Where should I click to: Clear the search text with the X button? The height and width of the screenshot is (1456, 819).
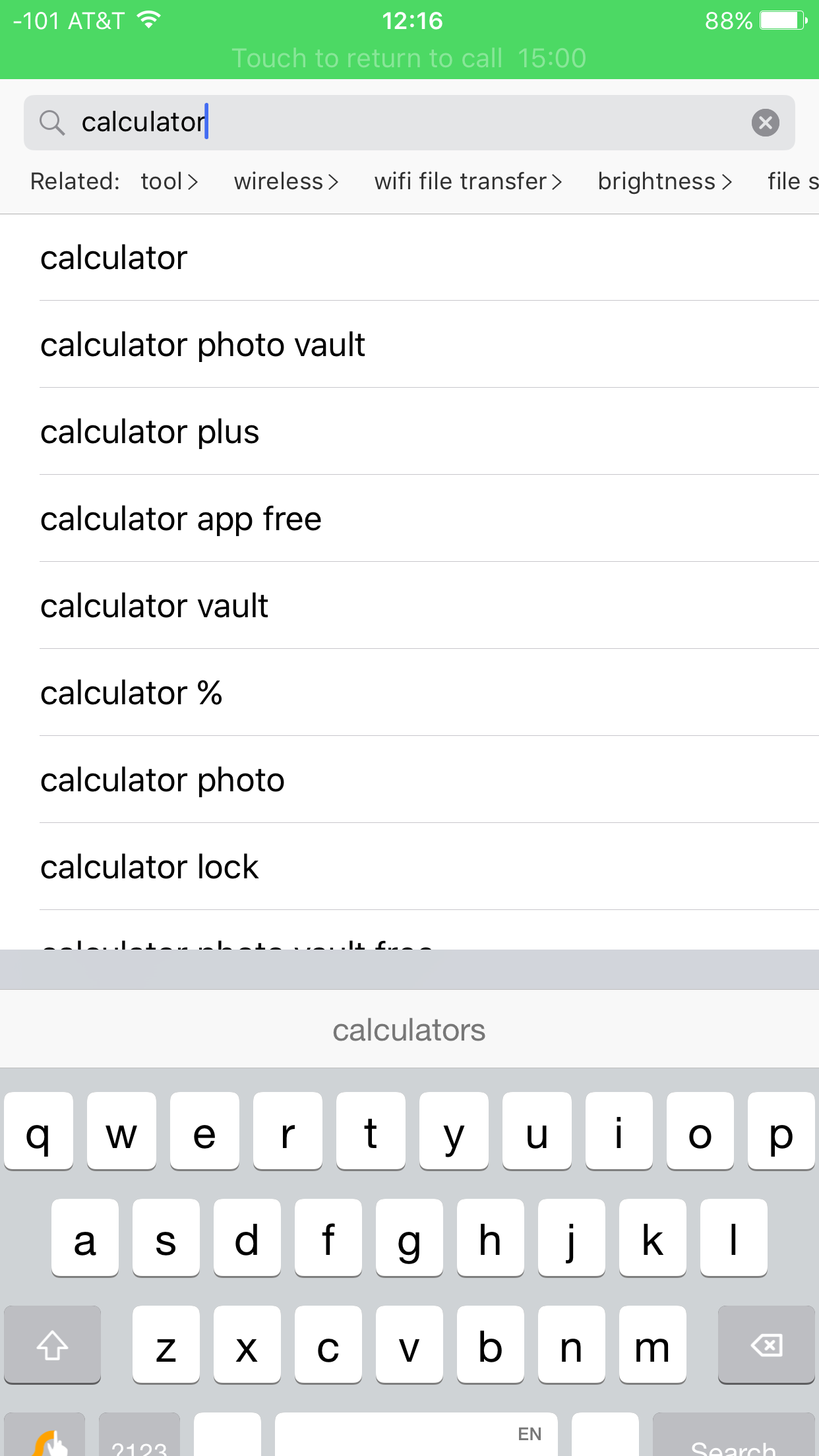pos(765,123)
